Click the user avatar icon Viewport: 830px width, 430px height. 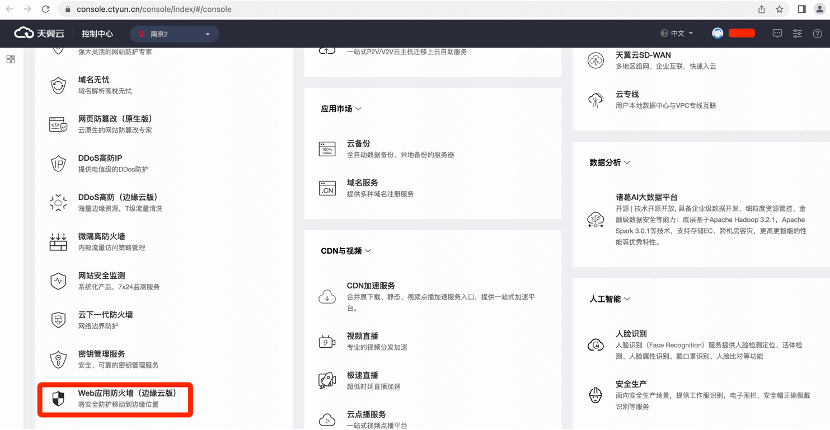click(717, 33)
